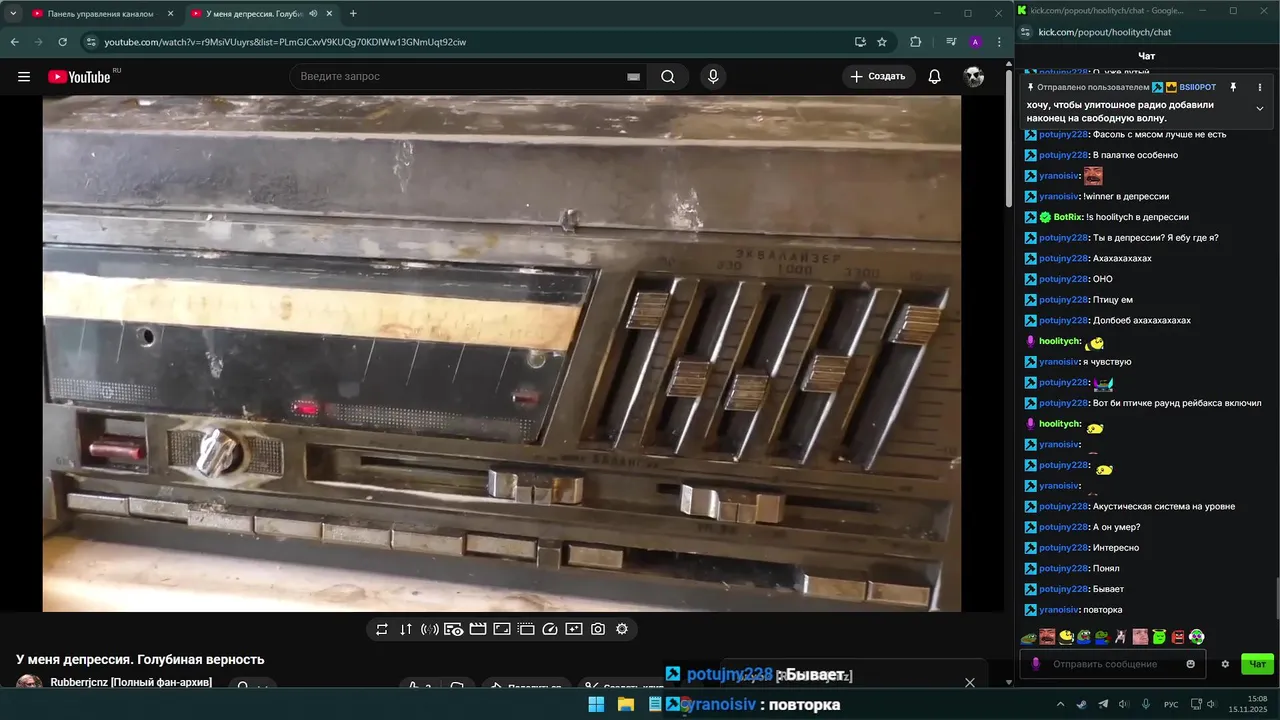Open the pinned message three-dot options in Kick chat
This screenshot has width=1280, height=720.
[x=1260, y=88]
